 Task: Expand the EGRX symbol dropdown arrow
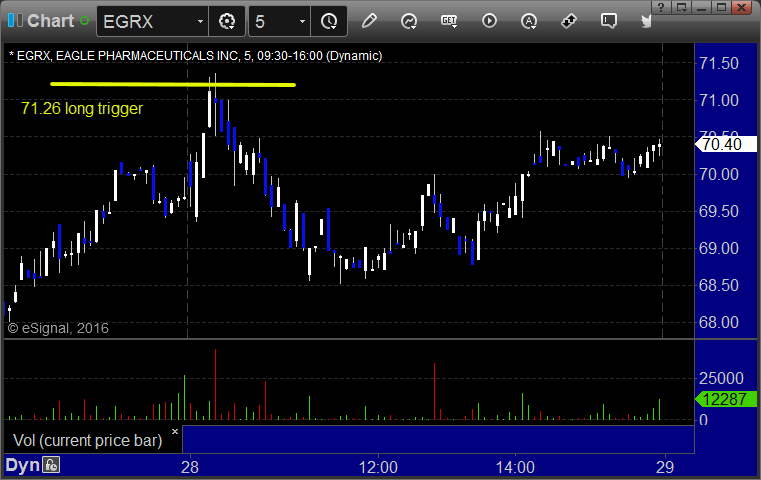(x=200, y=22)
